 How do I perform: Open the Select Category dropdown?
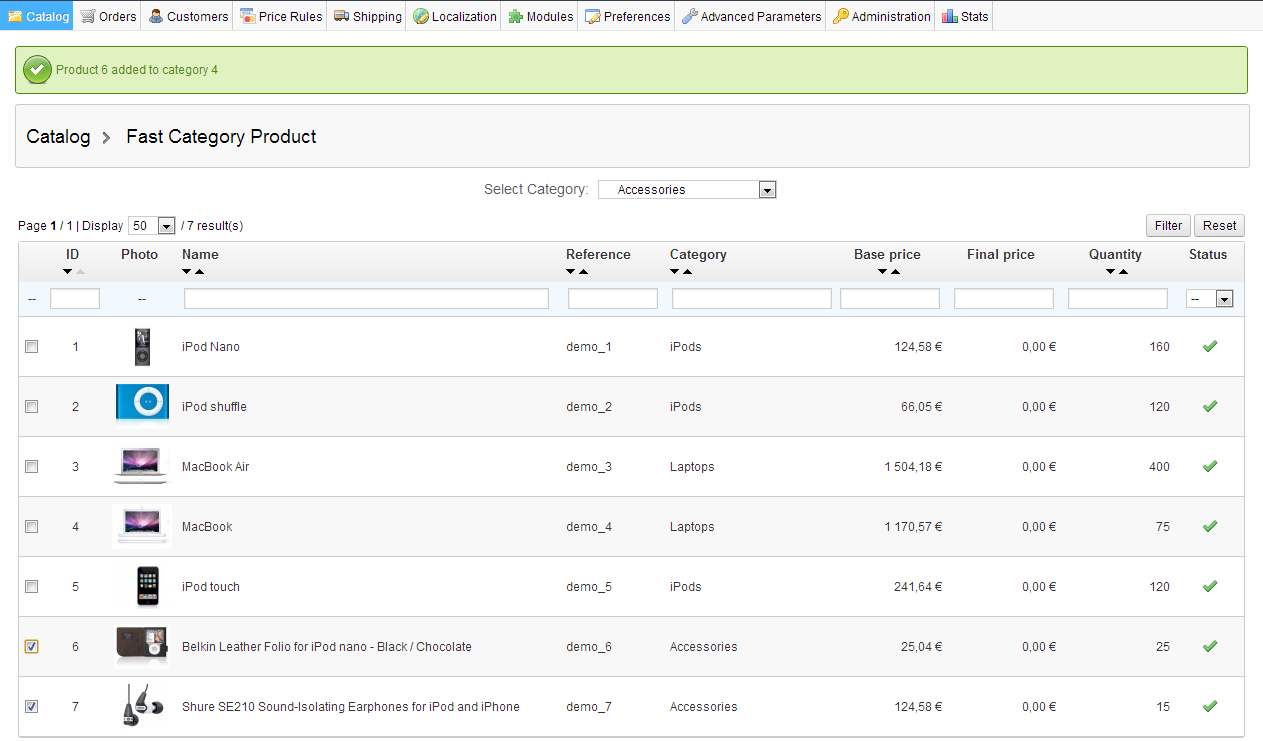pos(686,190)
